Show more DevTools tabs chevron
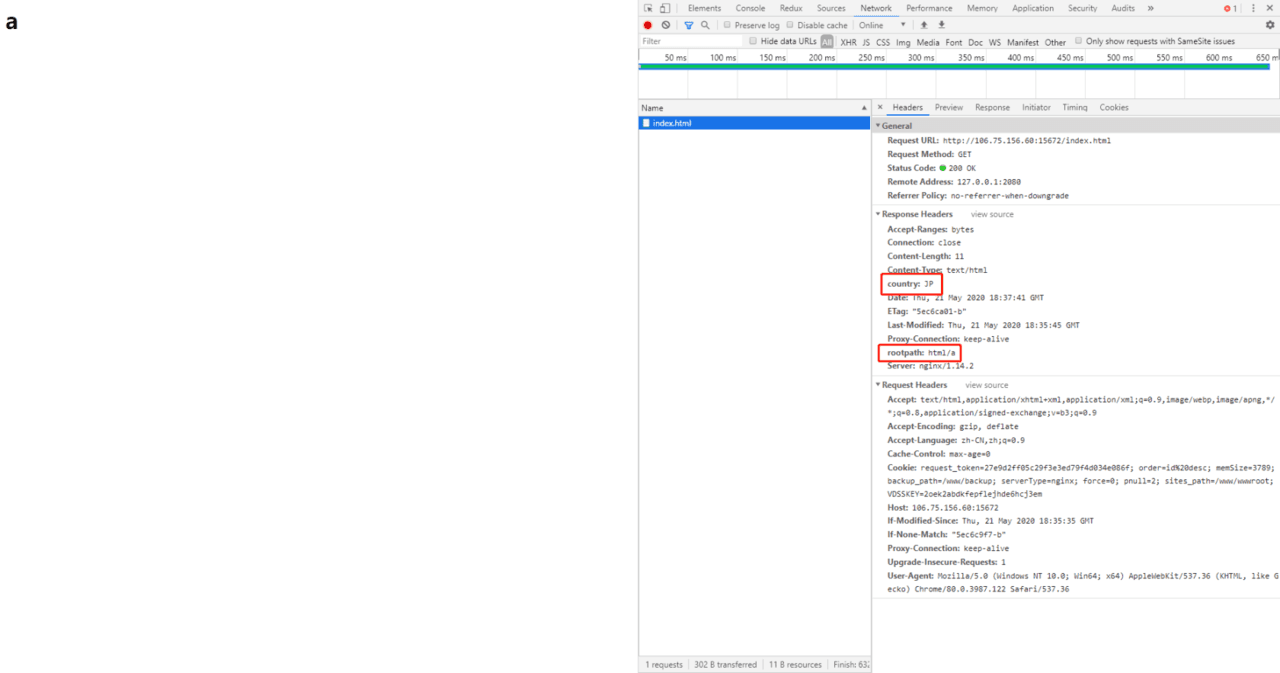The width and height of the screenshot is (1280, 673). tap(1150, 8)
